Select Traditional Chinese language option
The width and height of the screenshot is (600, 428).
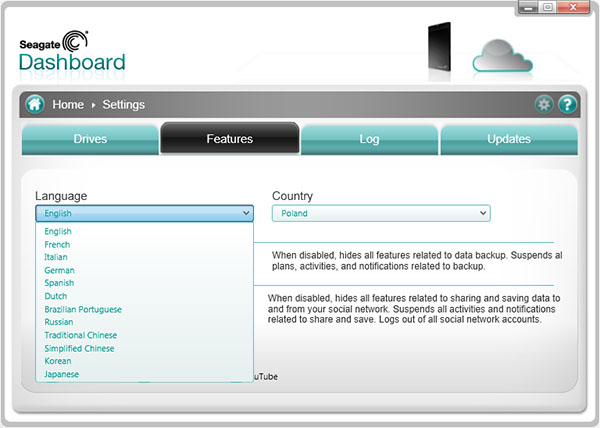[x=145, y=335]
